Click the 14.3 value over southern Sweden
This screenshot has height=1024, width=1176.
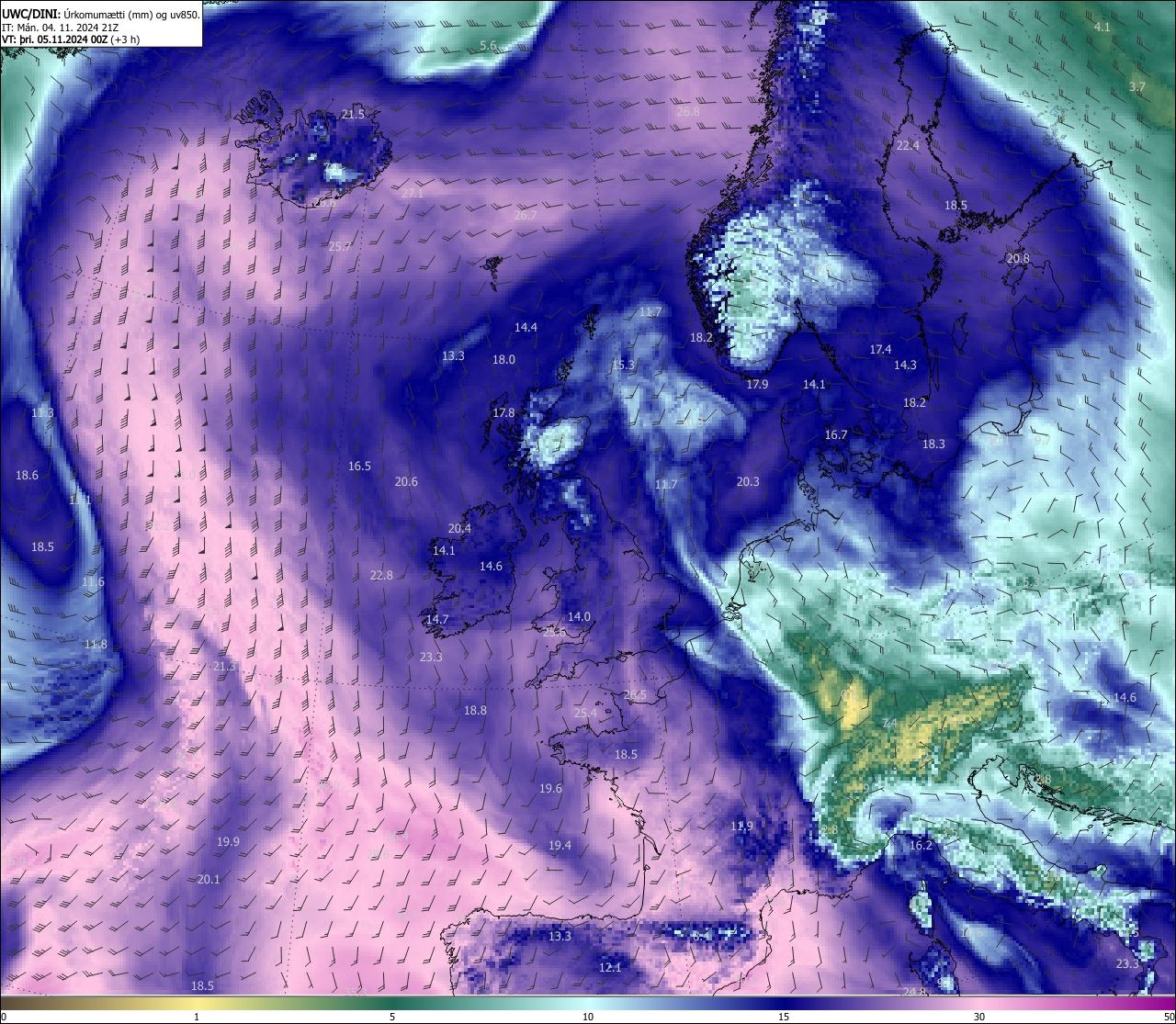pos(905,365)
